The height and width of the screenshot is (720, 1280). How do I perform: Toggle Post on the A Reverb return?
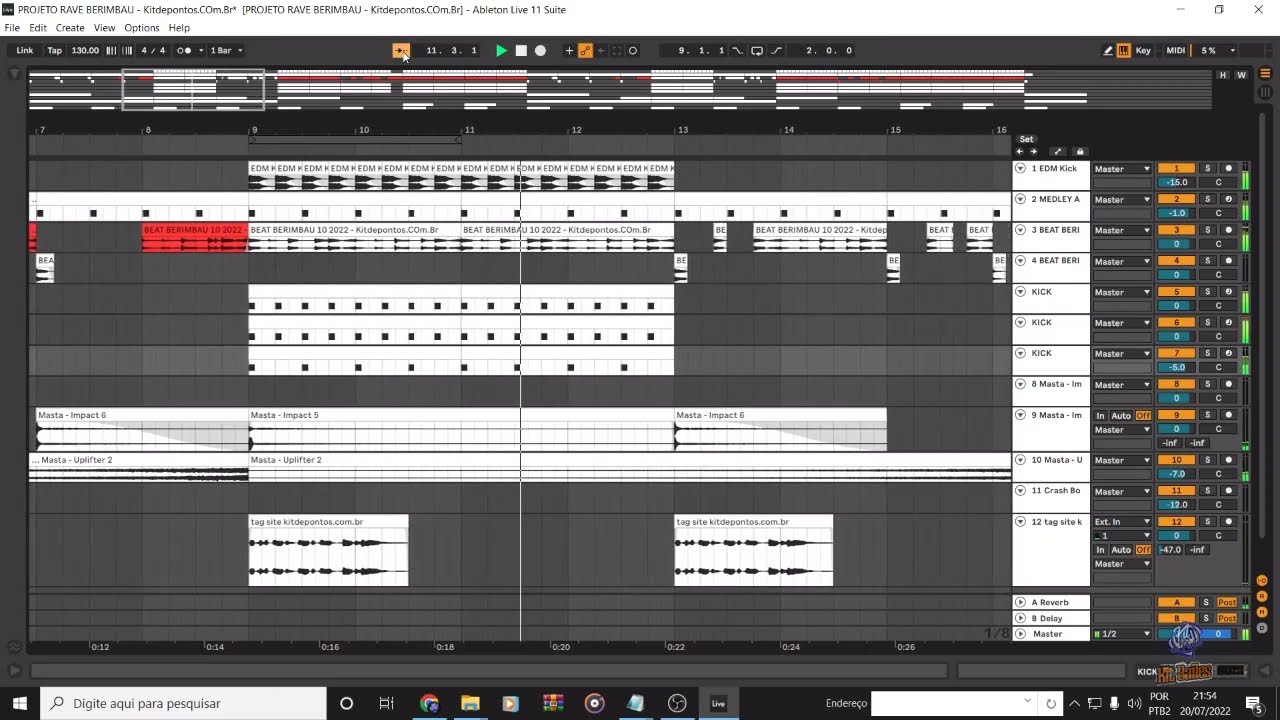[1227, 602]
